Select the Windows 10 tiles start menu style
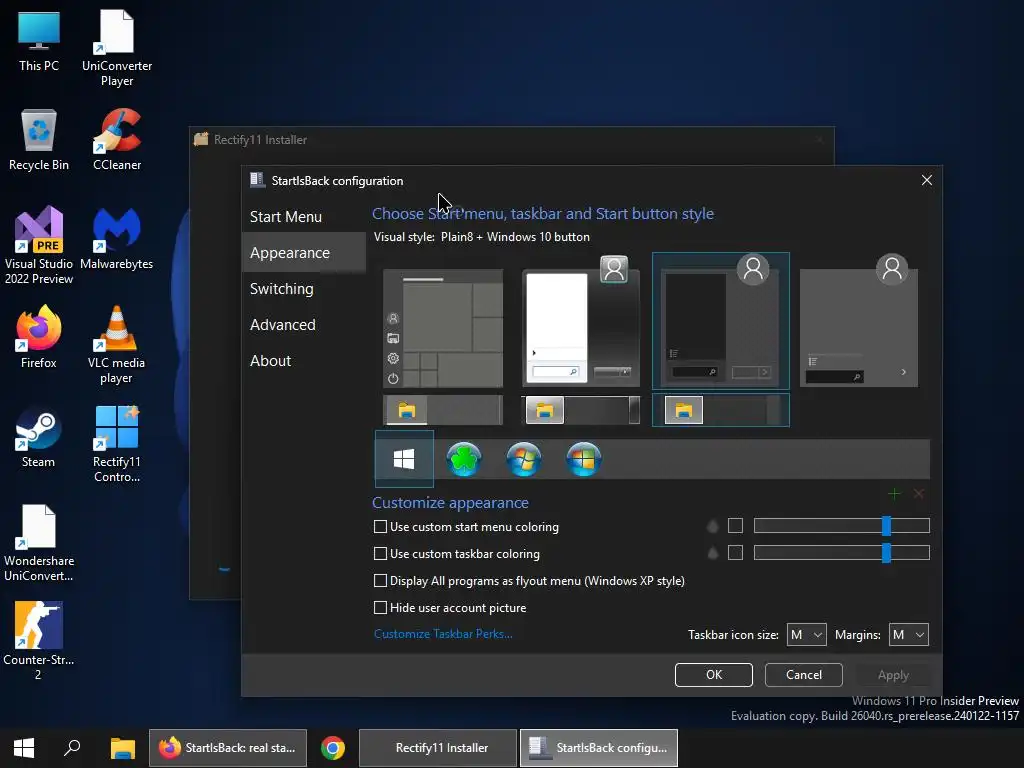The width and height of the screenshot is (1024, 768). coord(443,328)
